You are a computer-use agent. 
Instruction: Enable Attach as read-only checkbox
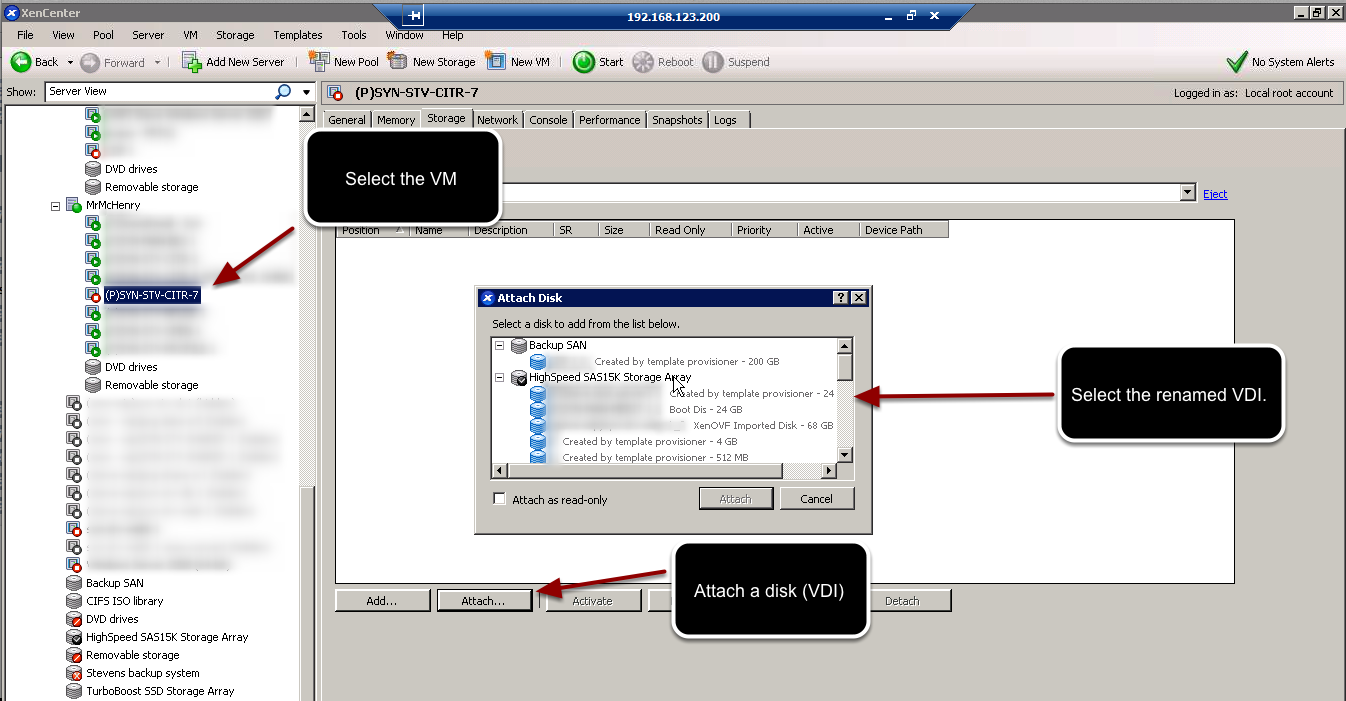tap(500, 499)
